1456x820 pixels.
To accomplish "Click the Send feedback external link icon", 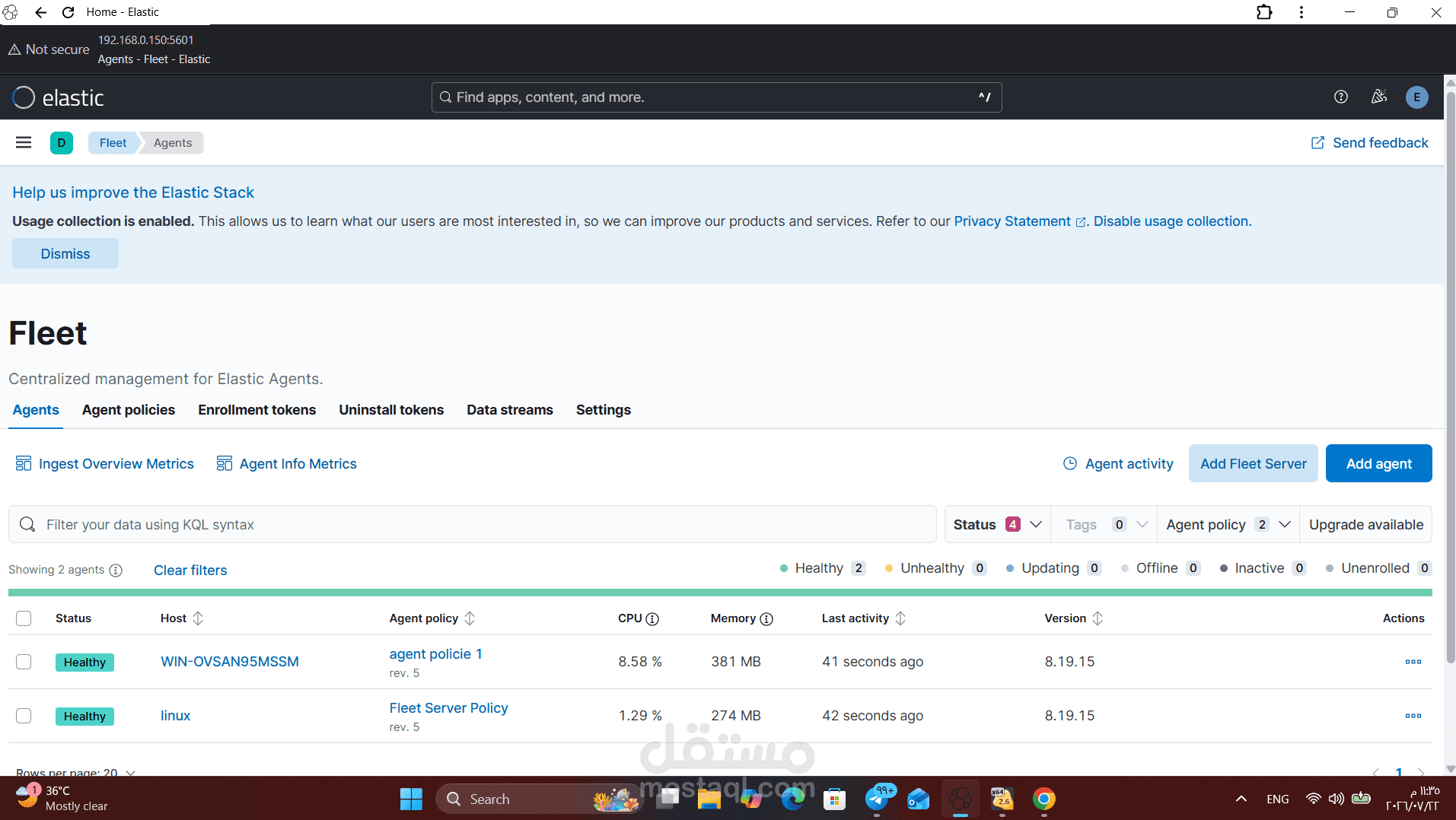I will pyautogui.click(x=1317, y=143).
